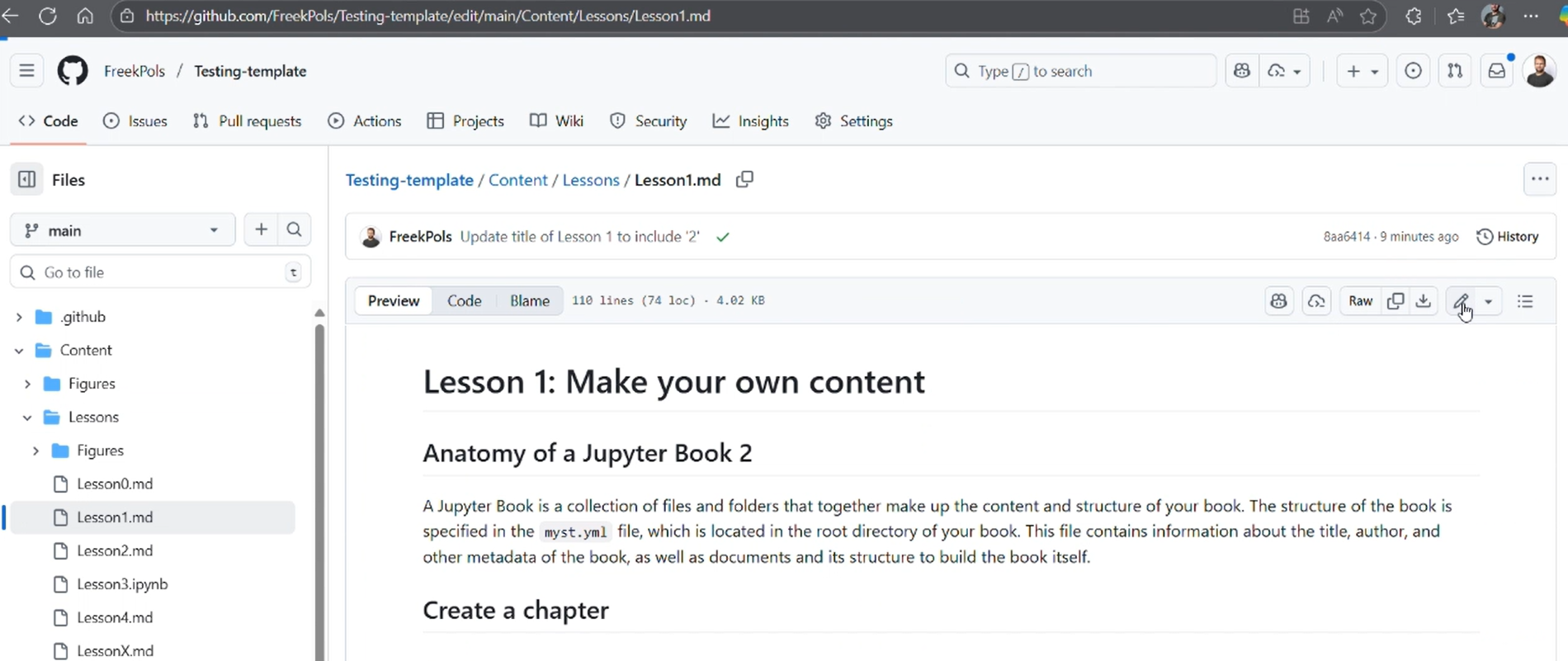View the commit status checkmark
The height and width of the screenshot is (661, 1568).
pyautogui.click(x=723, y=237)
